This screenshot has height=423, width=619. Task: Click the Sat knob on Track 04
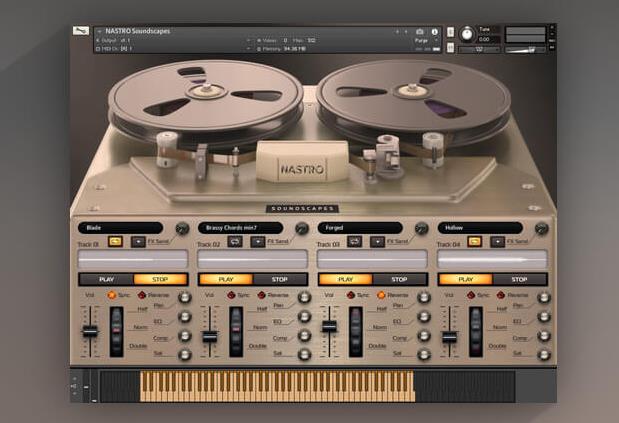pyautogui.click(x=543, y=354)
